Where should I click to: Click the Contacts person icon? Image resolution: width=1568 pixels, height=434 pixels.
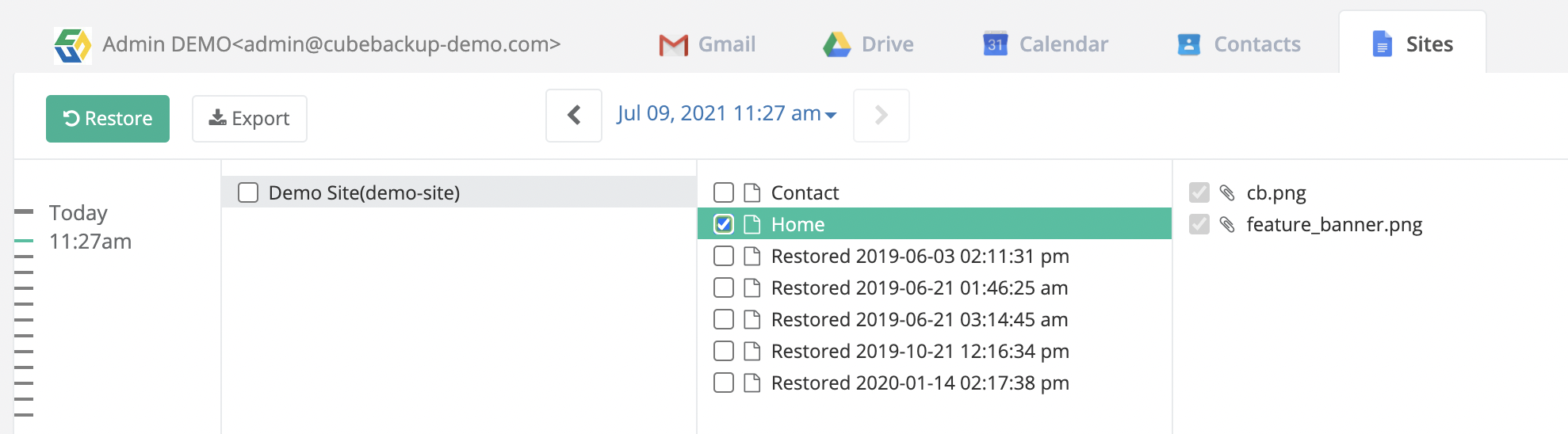(1188, 44)
